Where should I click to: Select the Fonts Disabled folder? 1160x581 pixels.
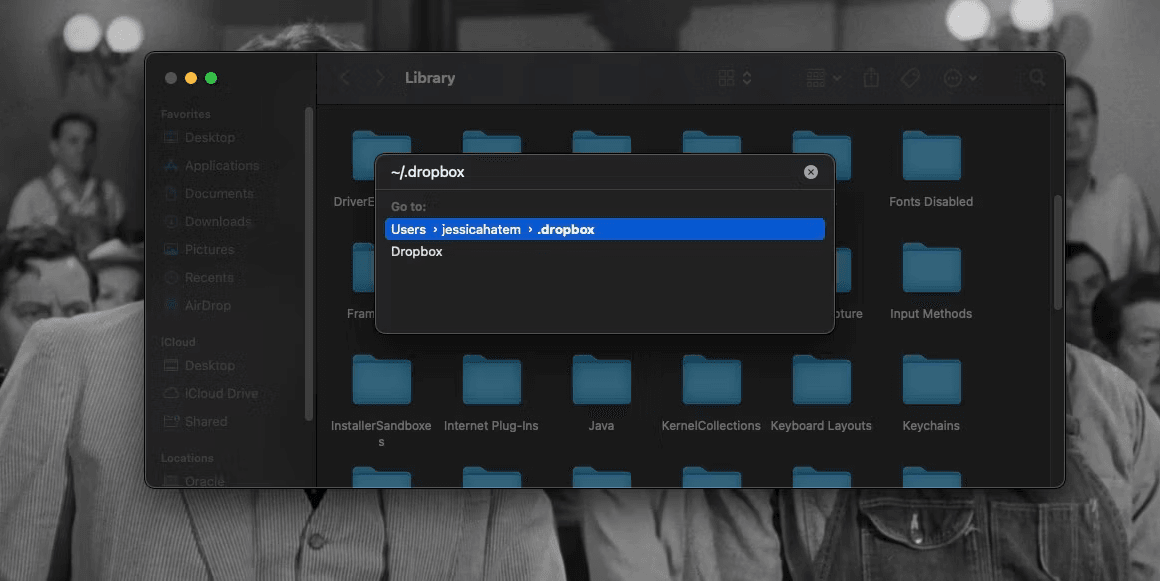tap(931, 169)
